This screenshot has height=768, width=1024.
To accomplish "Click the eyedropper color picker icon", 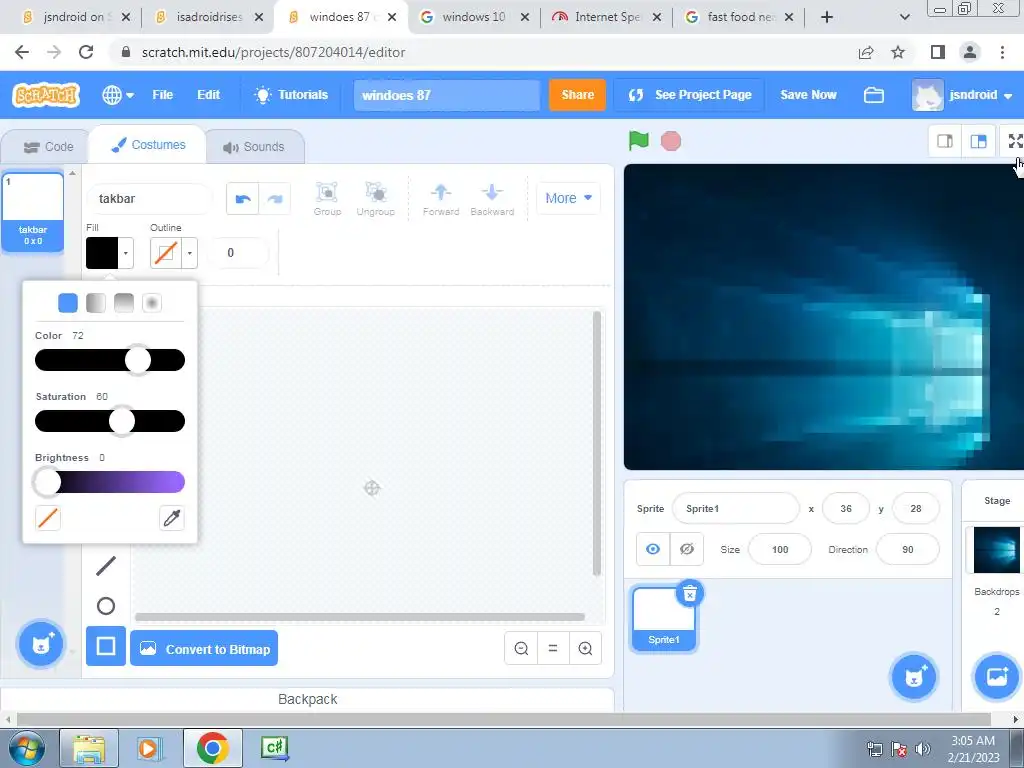I will pyautogui.click(x=172, y=518).
